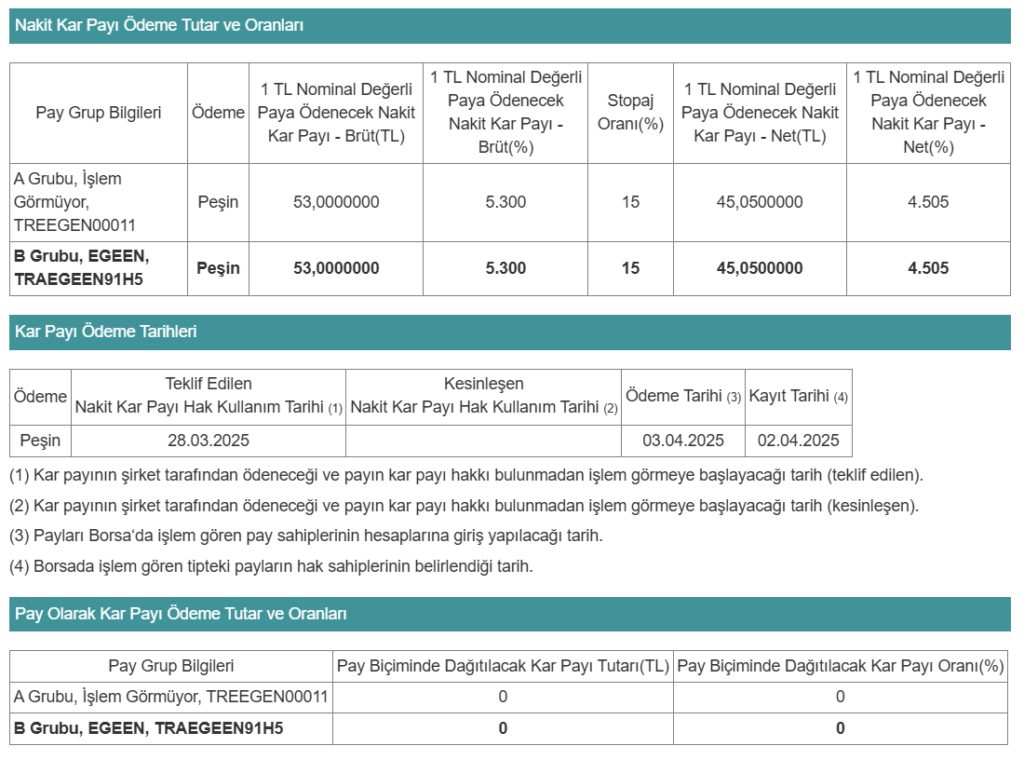Click 'Peşin' in the payment dates table
Screen dimensions: 1024x760
click(x=40, y=441)
